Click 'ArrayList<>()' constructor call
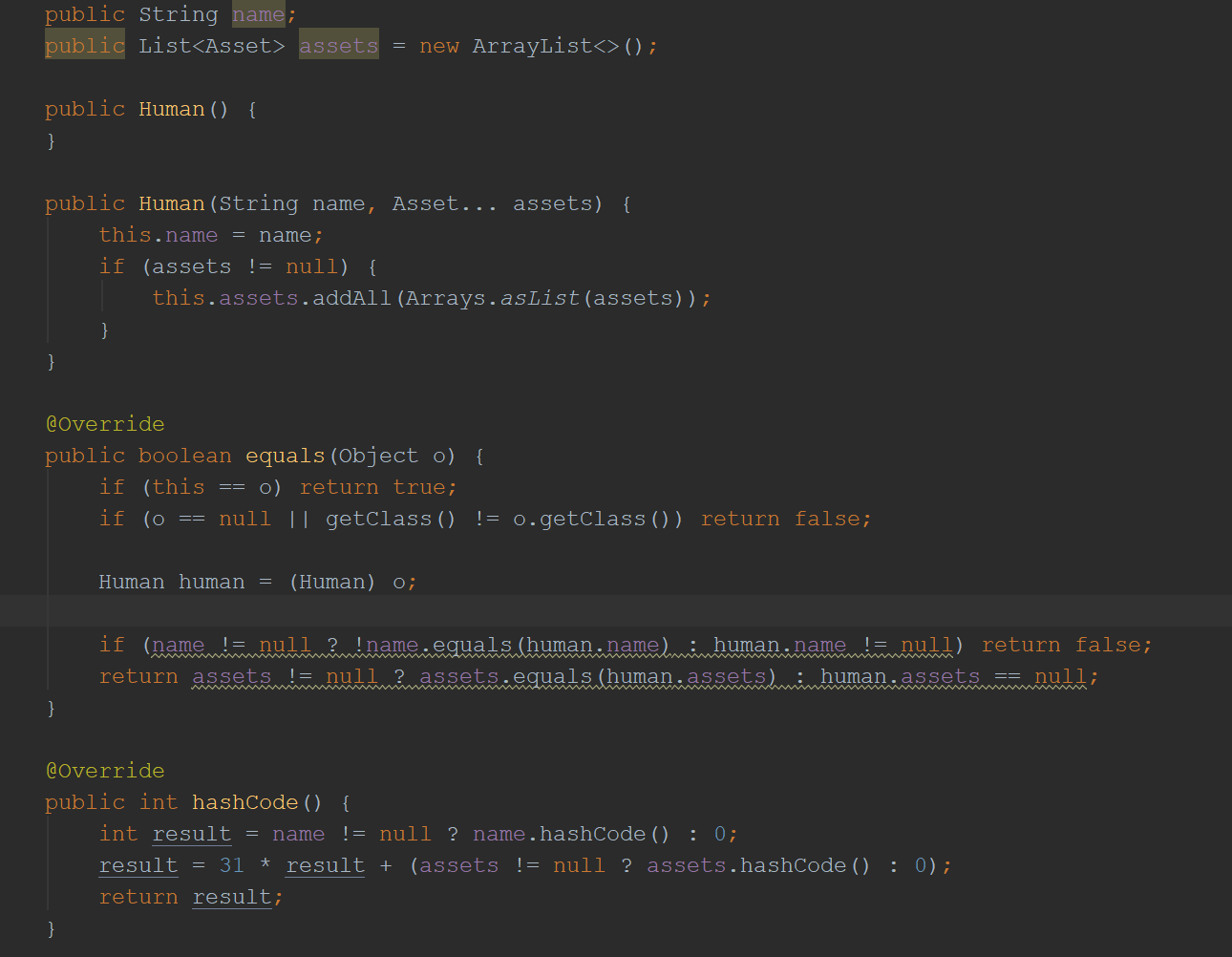Screen dimensions: 1232x957 click(x=558, y=46)
